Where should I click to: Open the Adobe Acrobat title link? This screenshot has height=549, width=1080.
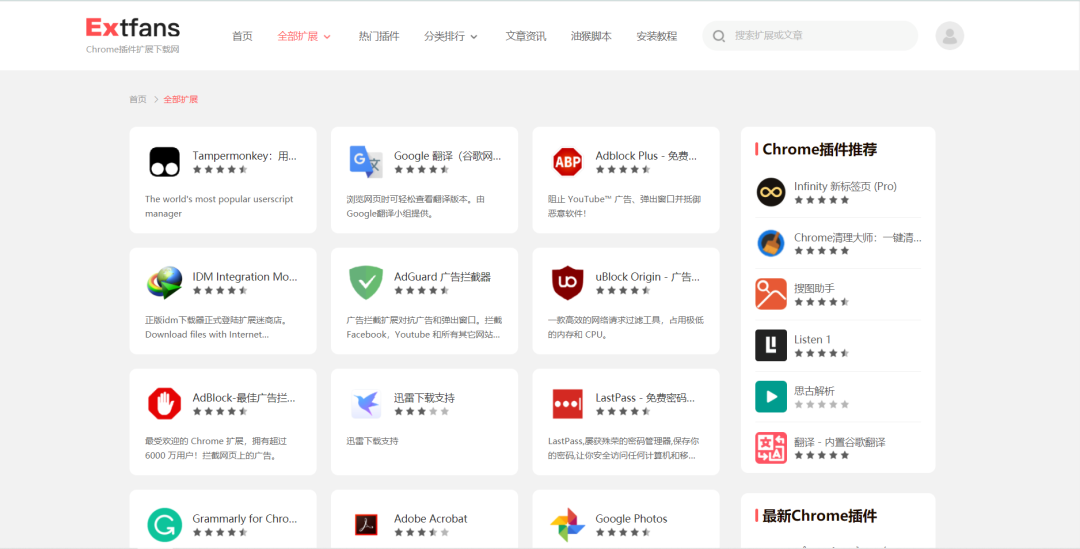pyautogui.click(x=430, y=519)
